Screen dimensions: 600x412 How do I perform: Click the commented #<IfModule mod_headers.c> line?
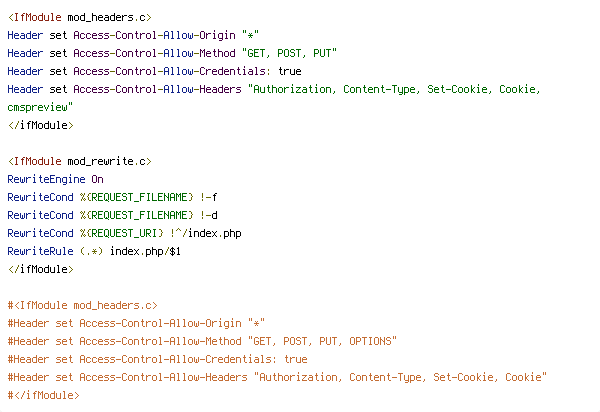pyautogui.click(x=83, y=305)
